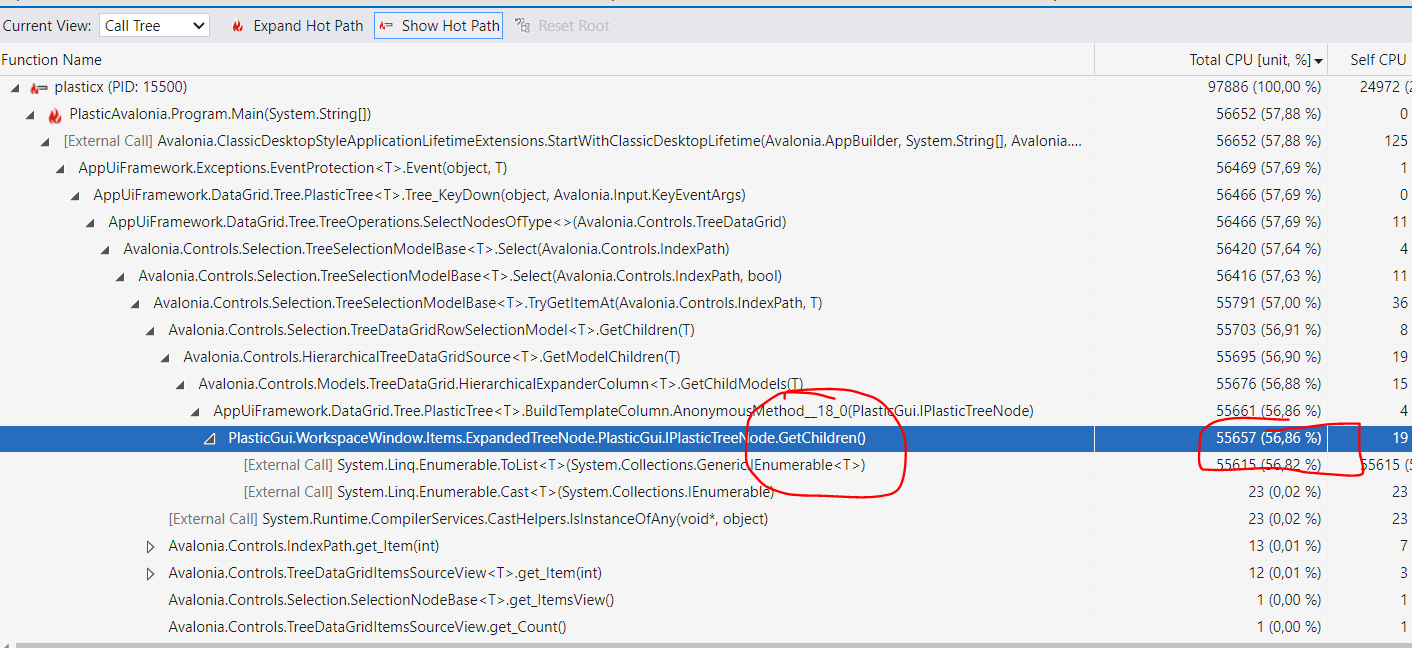Expand the TreeDataGridItemsSourceView get_Item node

pos(152,572)
